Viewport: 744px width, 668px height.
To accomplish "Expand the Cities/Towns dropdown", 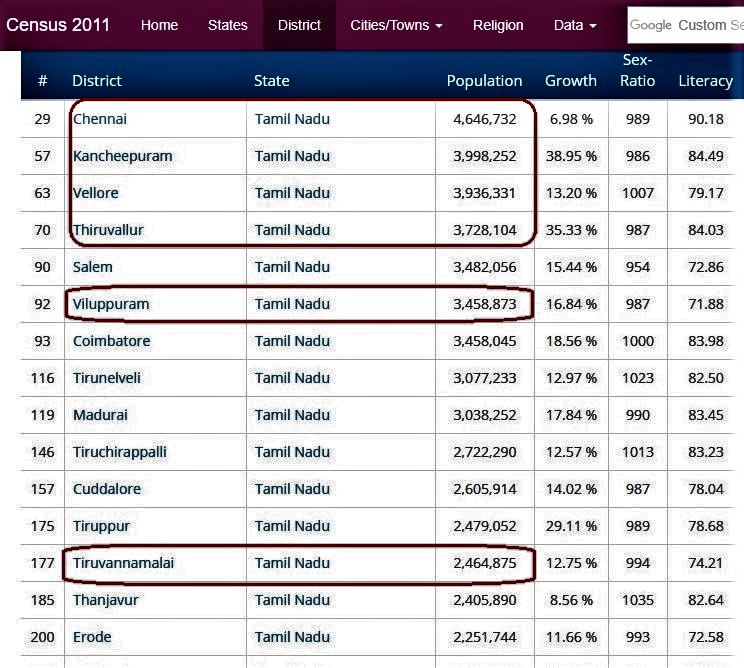I will pos(396,25).
